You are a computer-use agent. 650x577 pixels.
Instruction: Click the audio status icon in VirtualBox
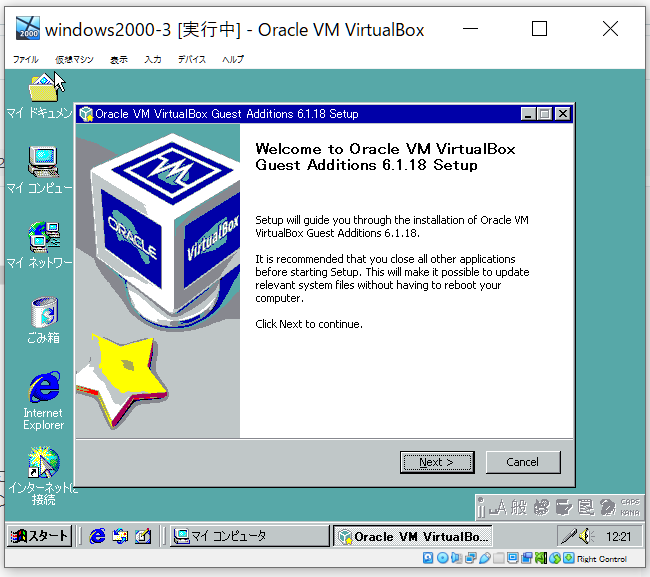[456, 558]
